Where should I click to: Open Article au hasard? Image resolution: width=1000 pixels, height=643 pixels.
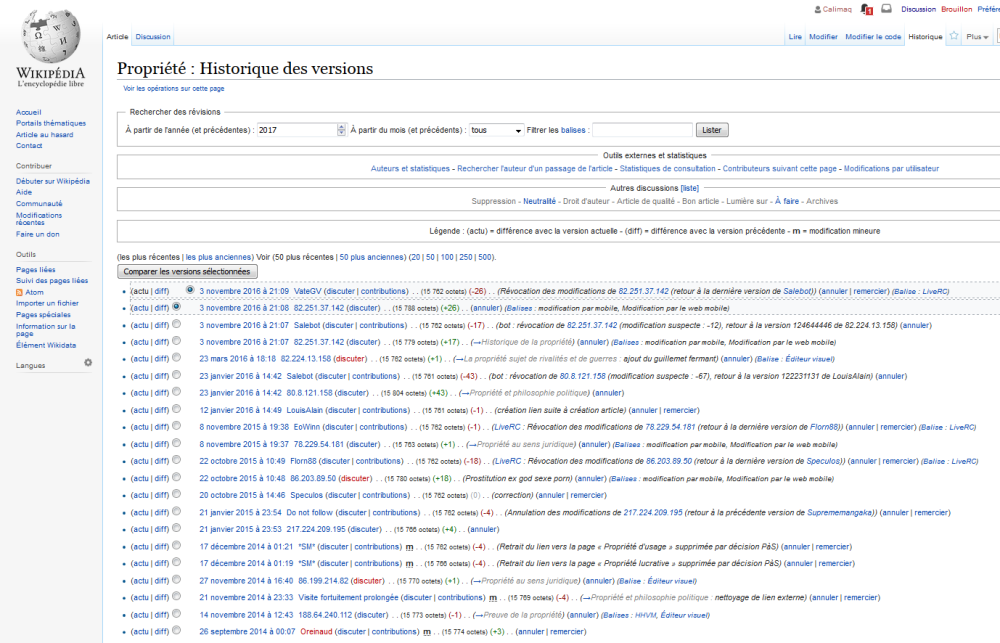click(x=45, y=135)
